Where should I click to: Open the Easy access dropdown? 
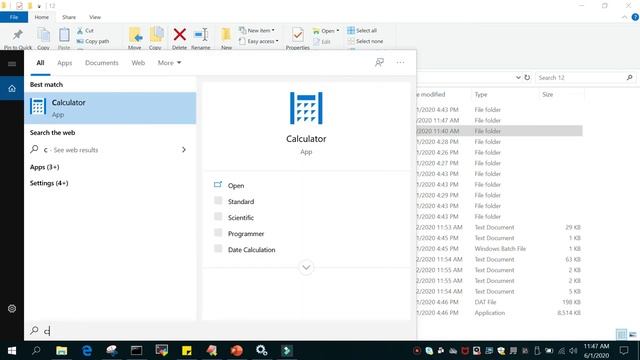(259, 41)
